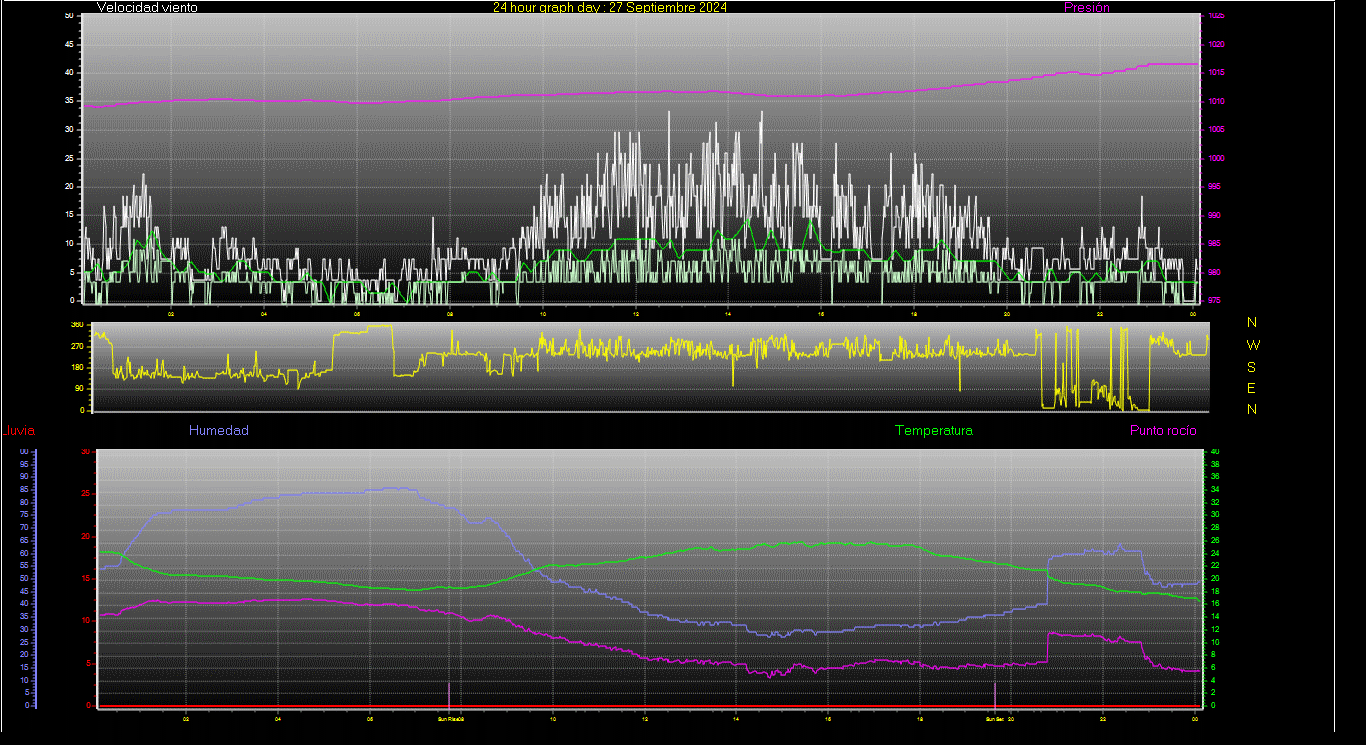This screenshot has width=1366, height=745.
Task: Click the red rain (lluvia) legend label
Action: point(19,431)
